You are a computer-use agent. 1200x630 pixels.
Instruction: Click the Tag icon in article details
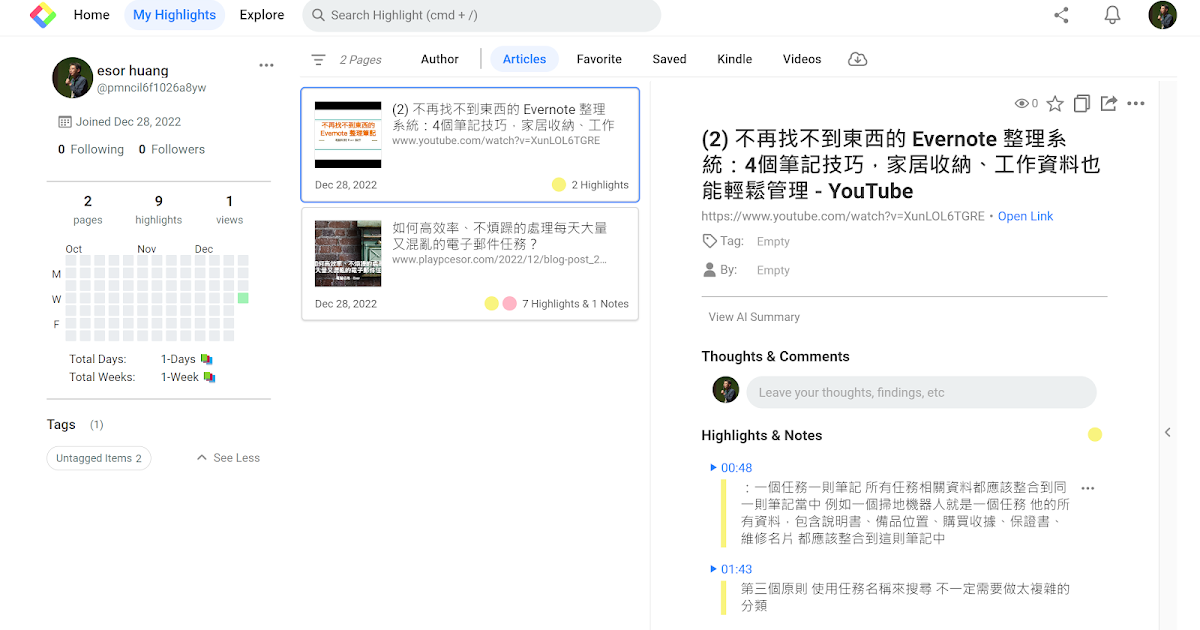click(x=709, y=241)
